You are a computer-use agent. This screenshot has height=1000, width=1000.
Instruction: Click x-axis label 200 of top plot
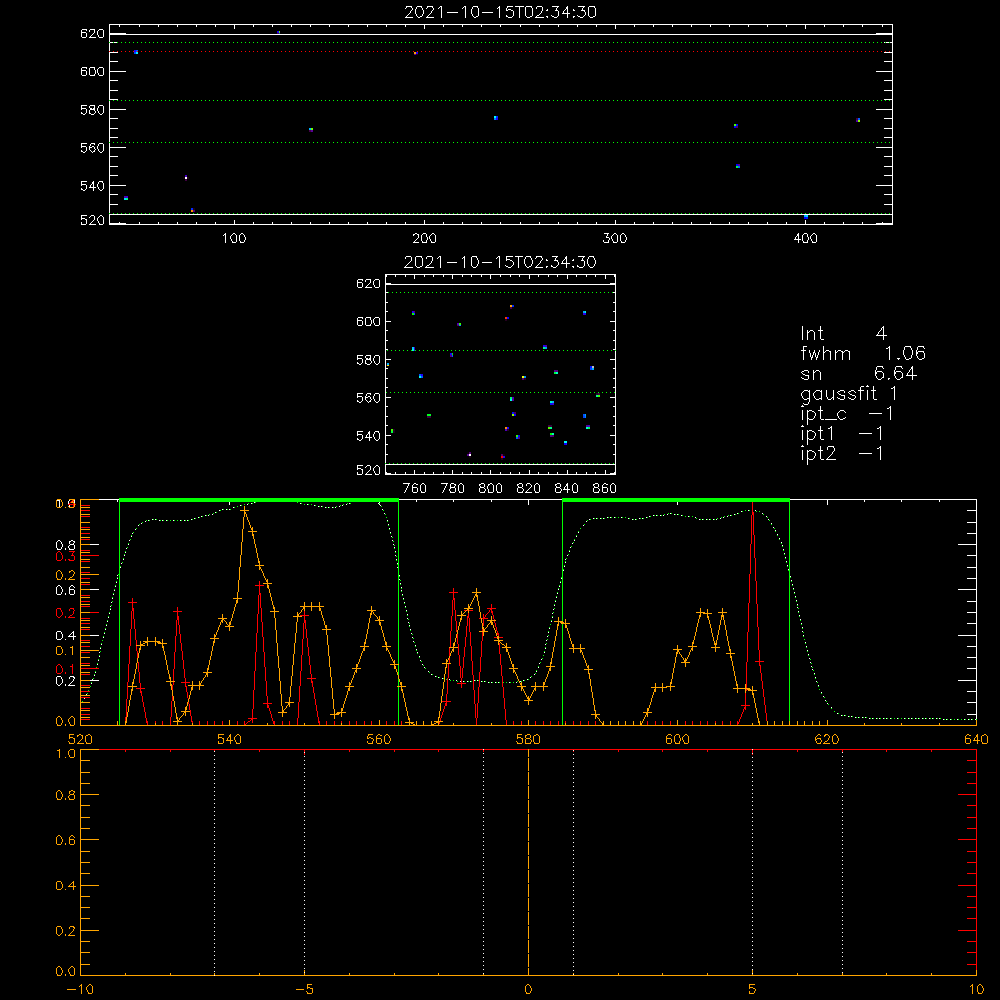(424, 239)
